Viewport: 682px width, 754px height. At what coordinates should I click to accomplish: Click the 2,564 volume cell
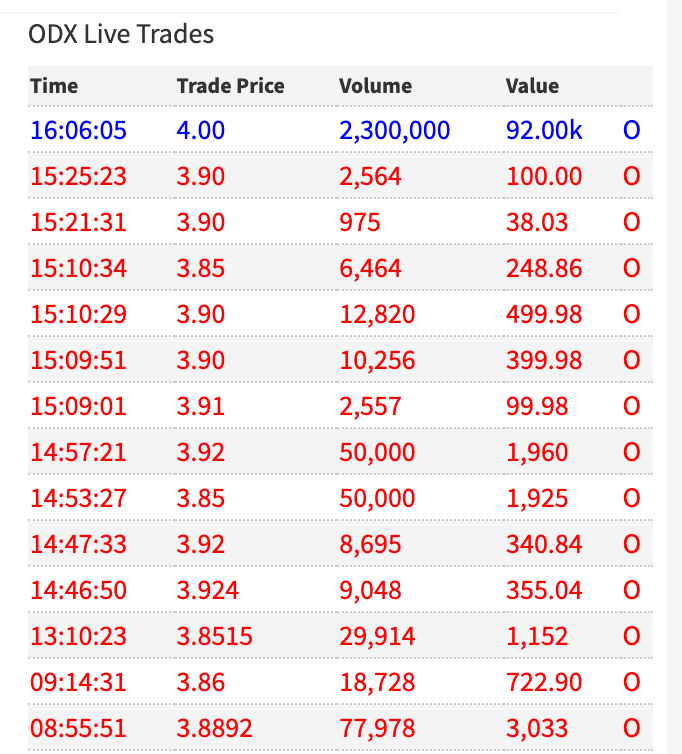(x=370, y=176)
